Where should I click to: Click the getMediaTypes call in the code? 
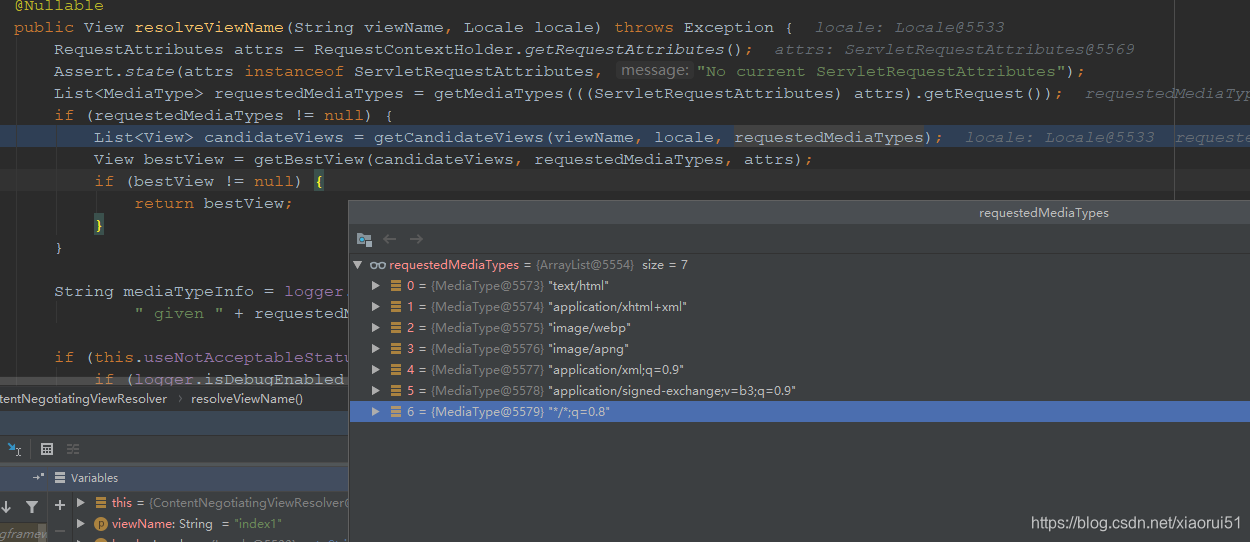coord(484,93)
